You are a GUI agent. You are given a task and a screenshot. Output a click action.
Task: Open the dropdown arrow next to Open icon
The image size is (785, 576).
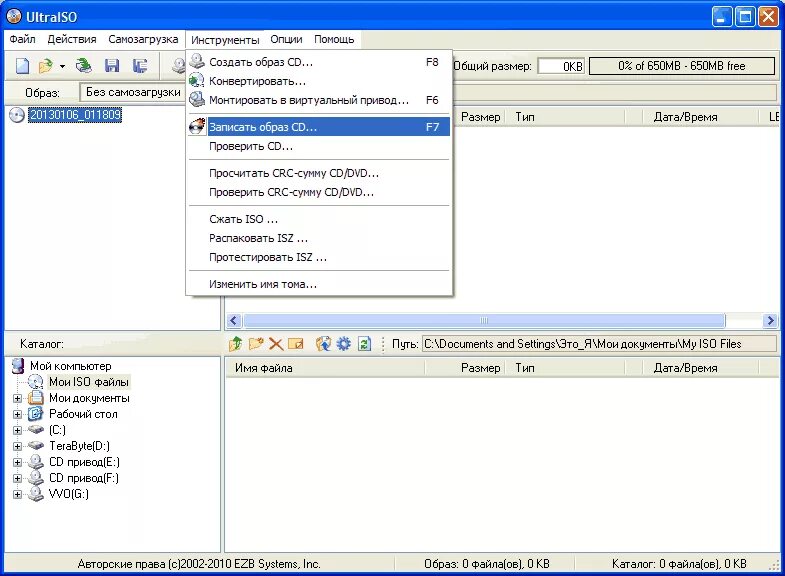click(62, 66)
